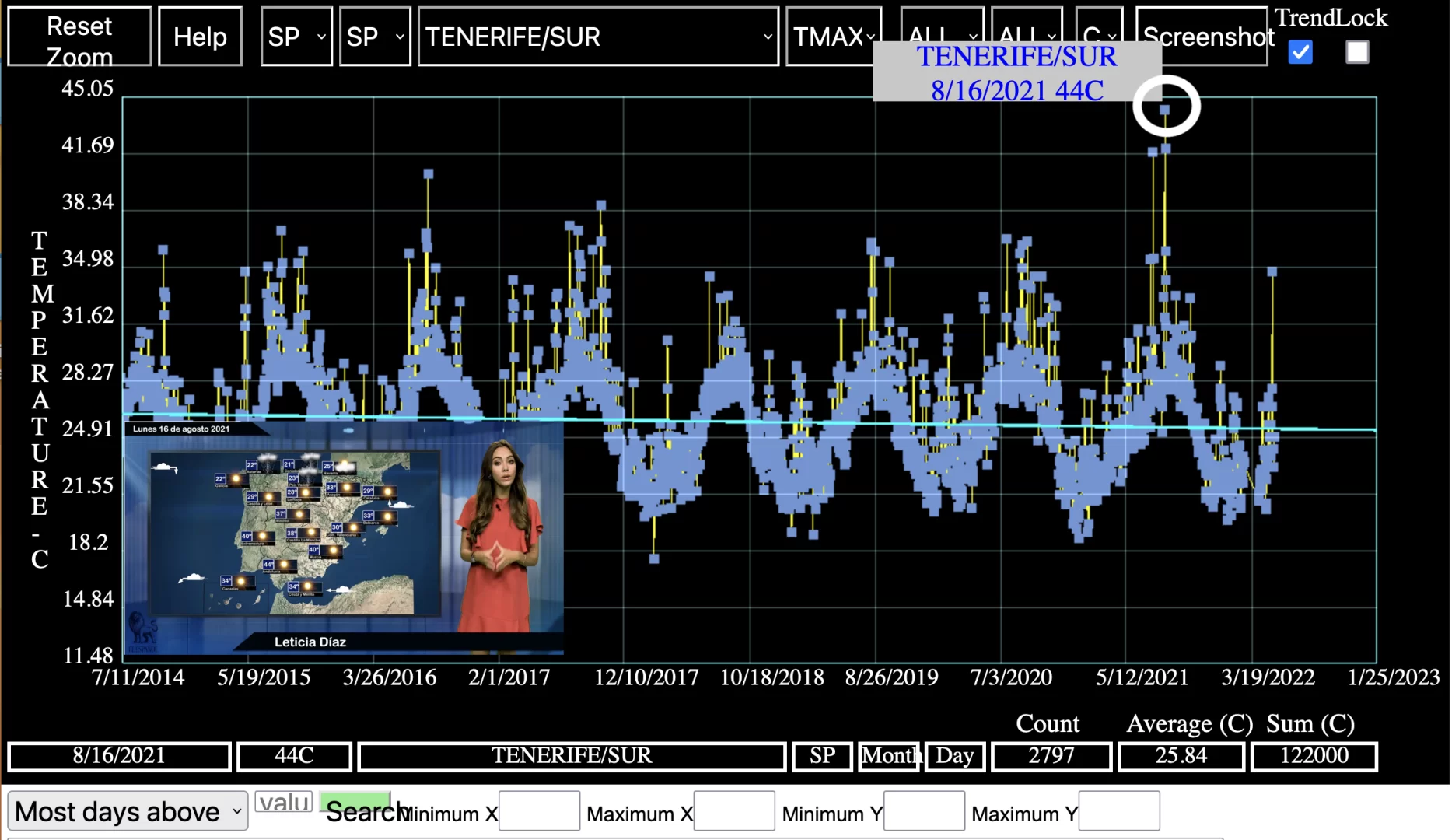Click the Minimum X input field
This screenshot has width=1452, height=840.
539,811
